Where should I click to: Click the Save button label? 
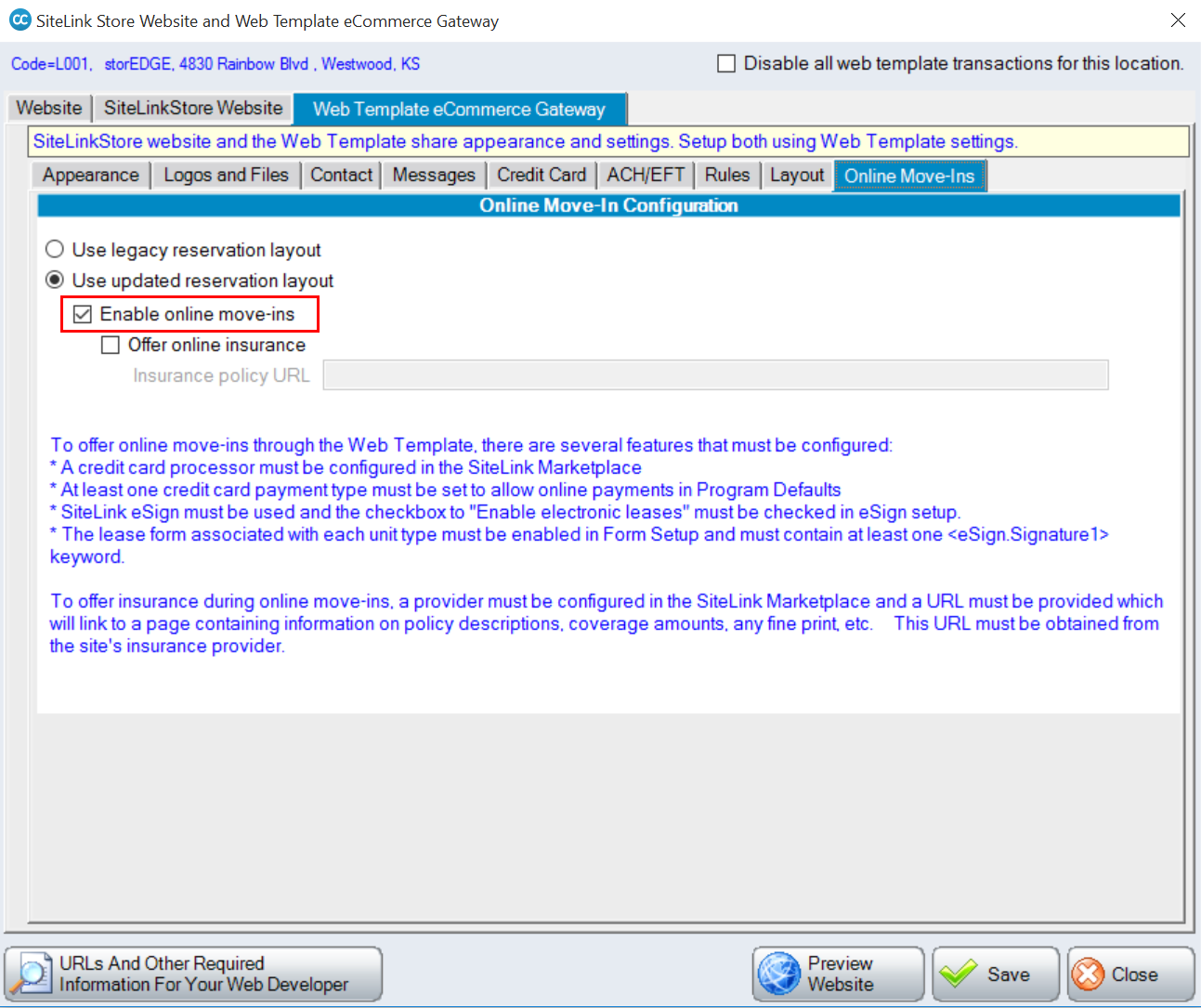point(1009,975)
